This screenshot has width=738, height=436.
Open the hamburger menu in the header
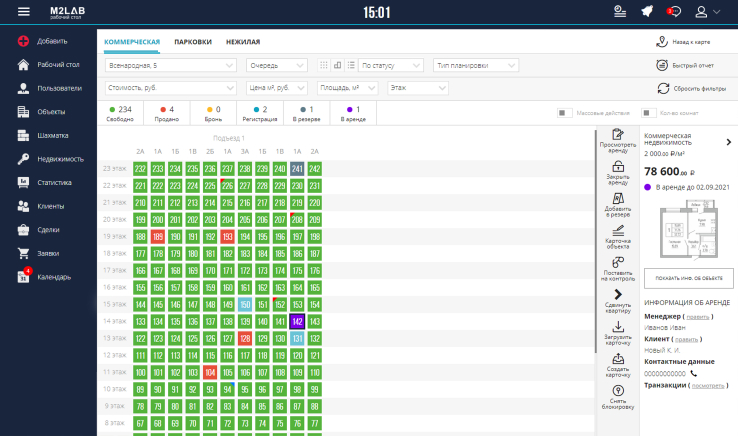[23, 12]
